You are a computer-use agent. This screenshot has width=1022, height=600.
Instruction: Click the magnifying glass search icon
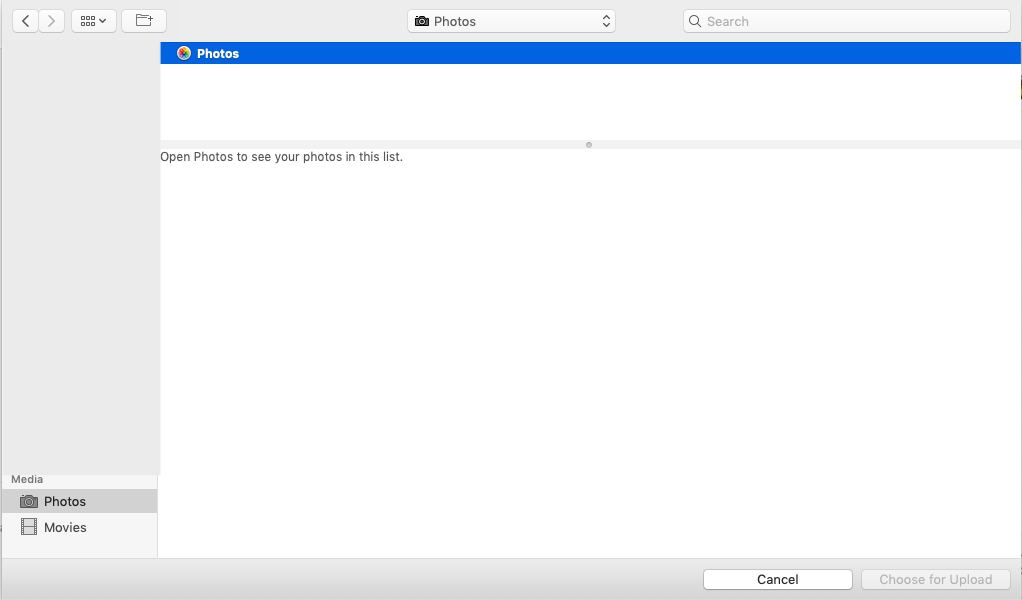click(x=695, y=21)
